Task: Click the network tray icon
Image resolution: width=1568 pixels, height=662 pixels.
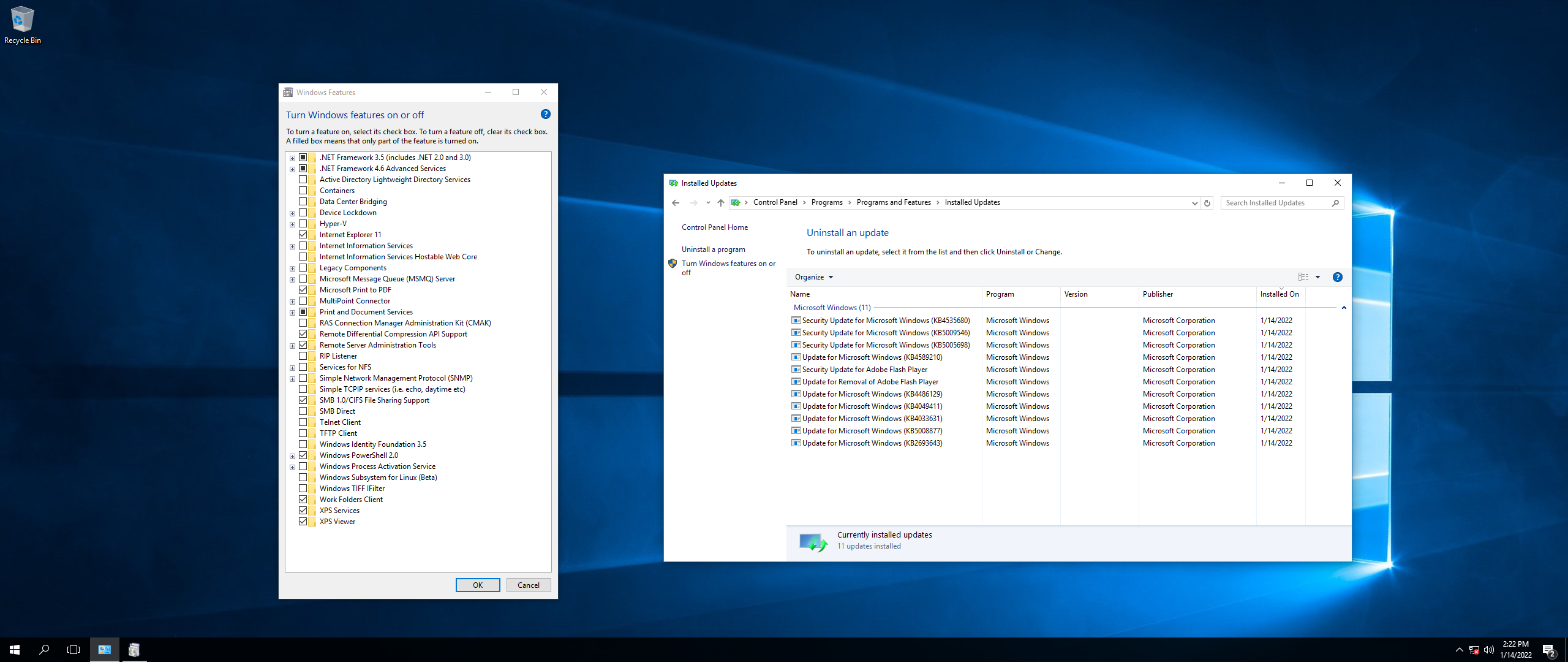Action: [x=1474, y=650]
